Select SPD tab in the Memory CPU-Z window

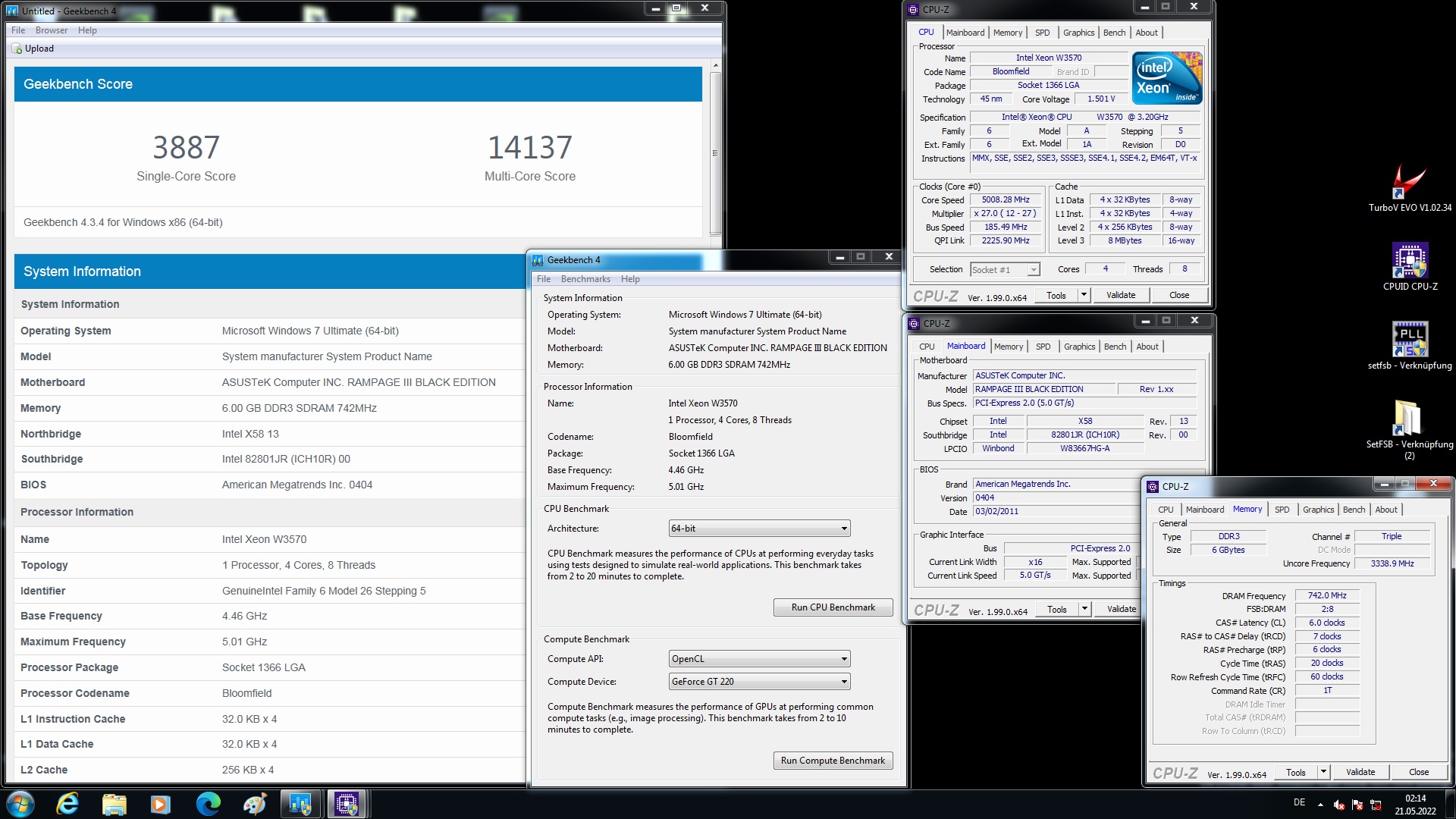pos(1282,510)
